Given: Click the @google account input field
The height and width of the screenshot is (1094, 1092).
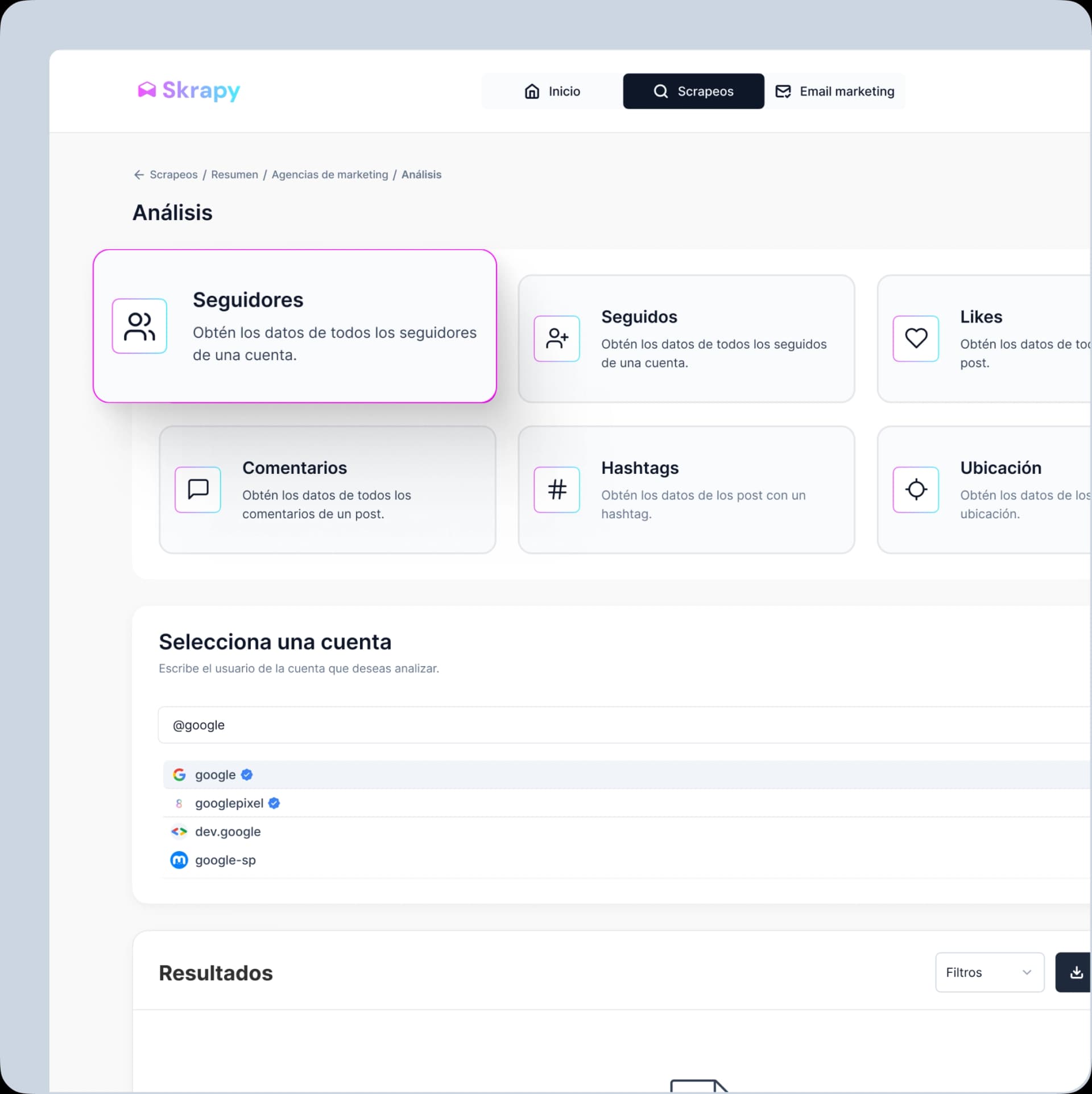Looking at the screenshot, I should 569,725.
